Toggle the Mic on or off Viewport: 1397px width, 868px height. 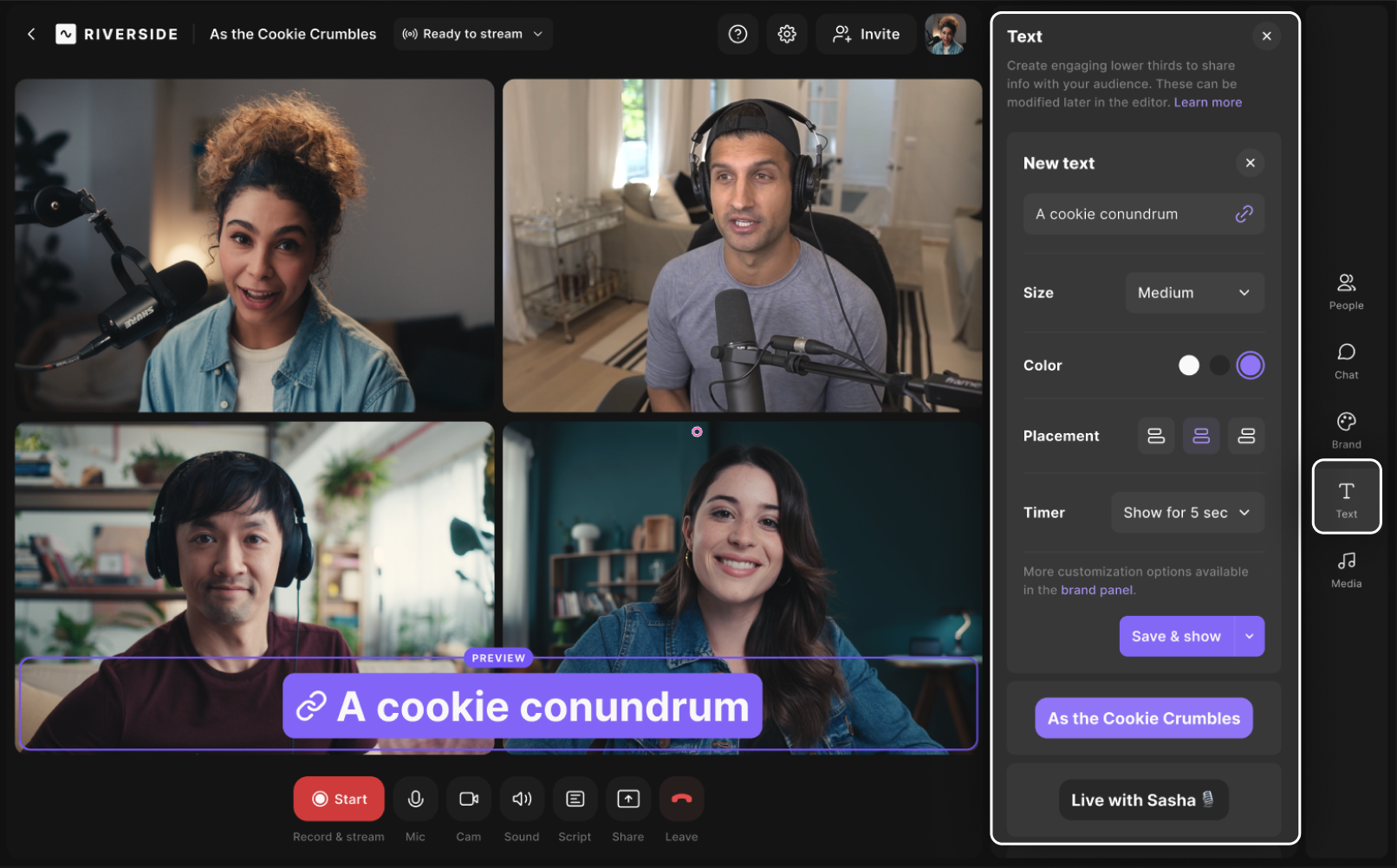click(x=416, y=799)
